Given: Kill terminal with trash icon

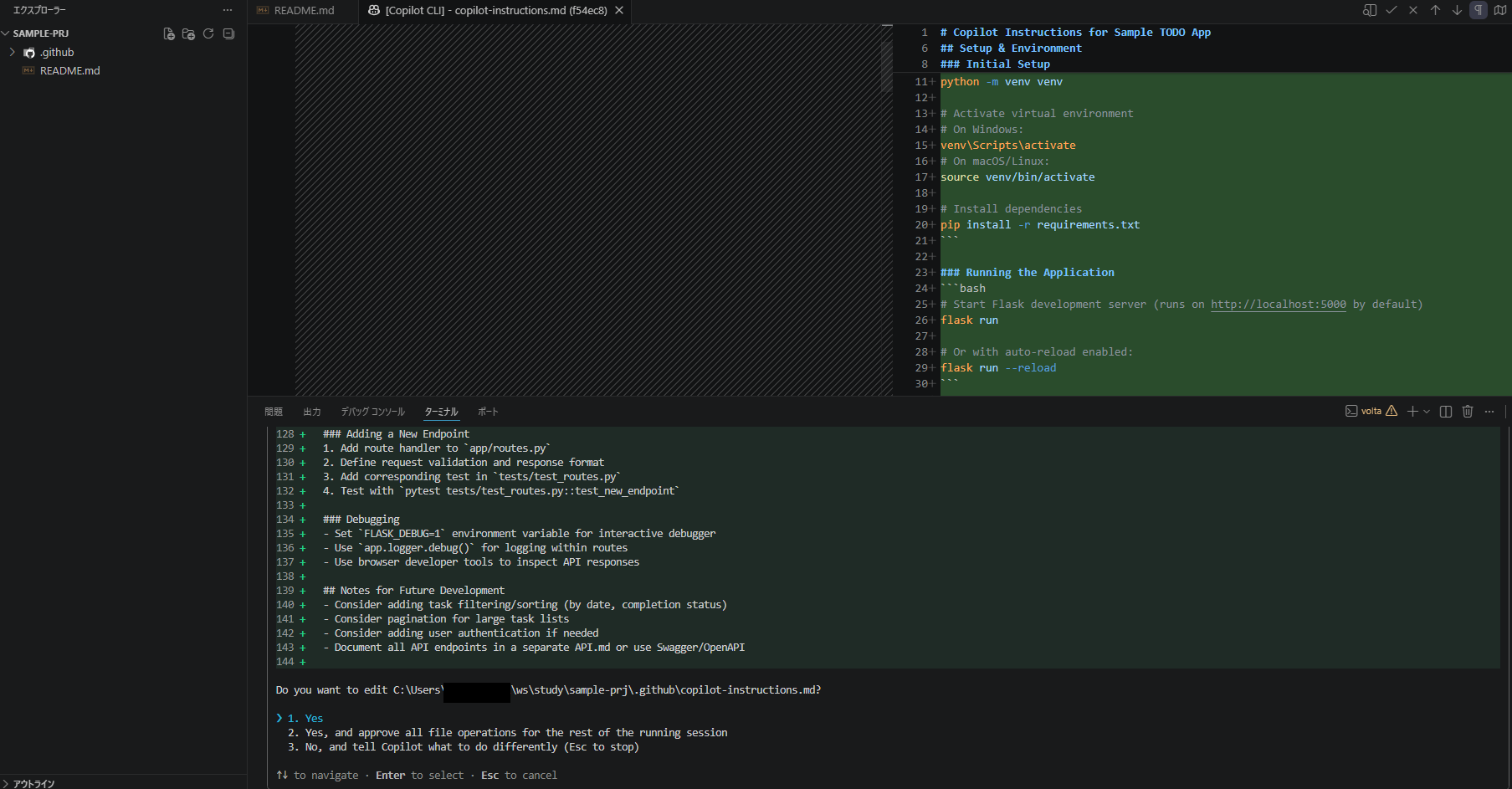Looking at the screenshot, I should 1468,411.
